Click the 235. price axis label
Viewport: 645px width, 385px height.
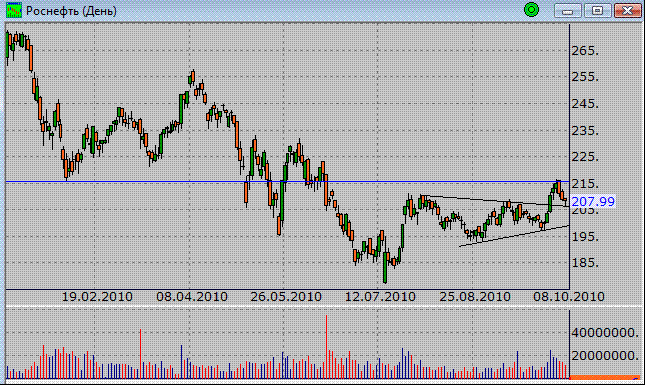pyautogui.click(x=585, y=130)
